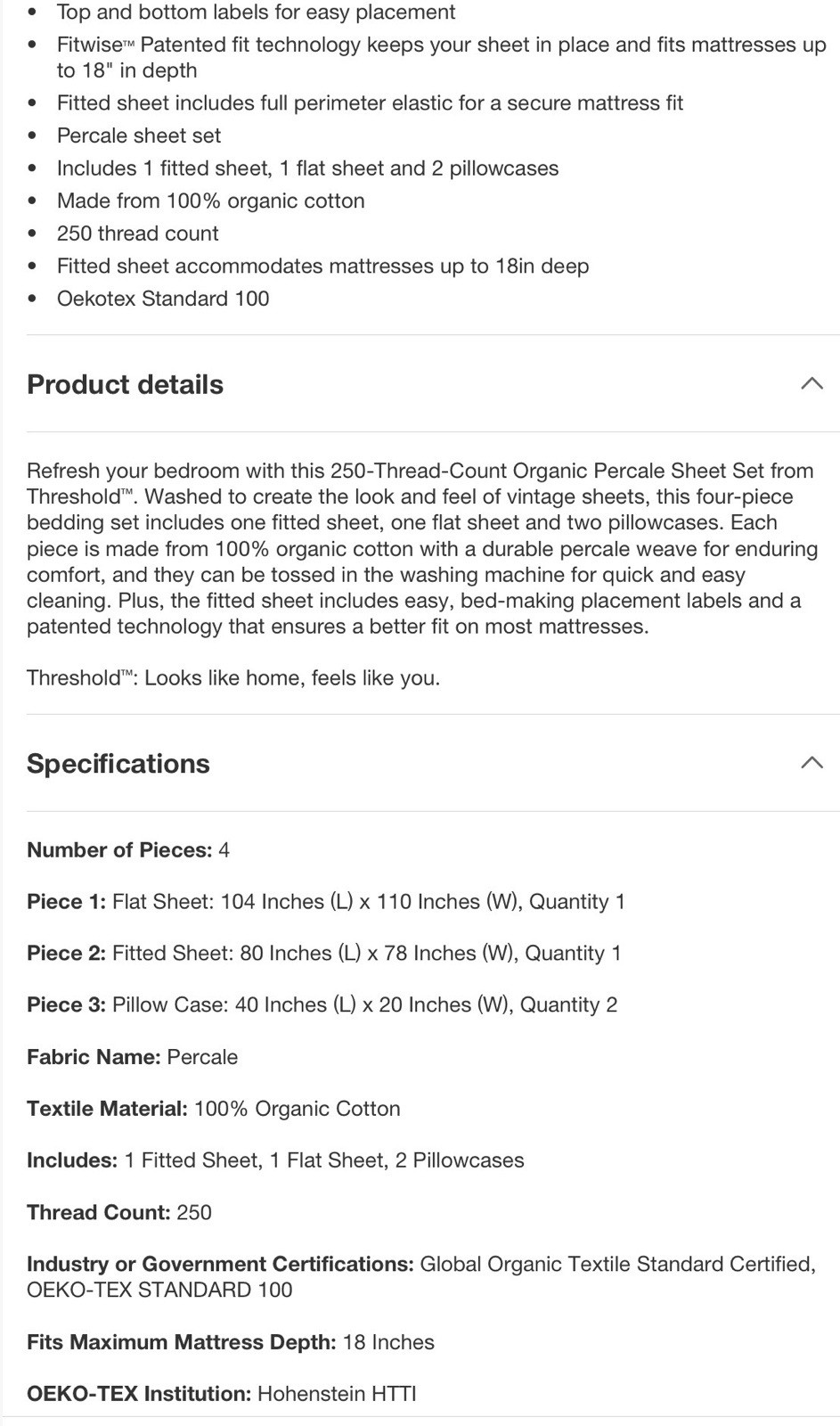Click the 250 thread count bullet

pyautogui.click(x=137, y=234)
